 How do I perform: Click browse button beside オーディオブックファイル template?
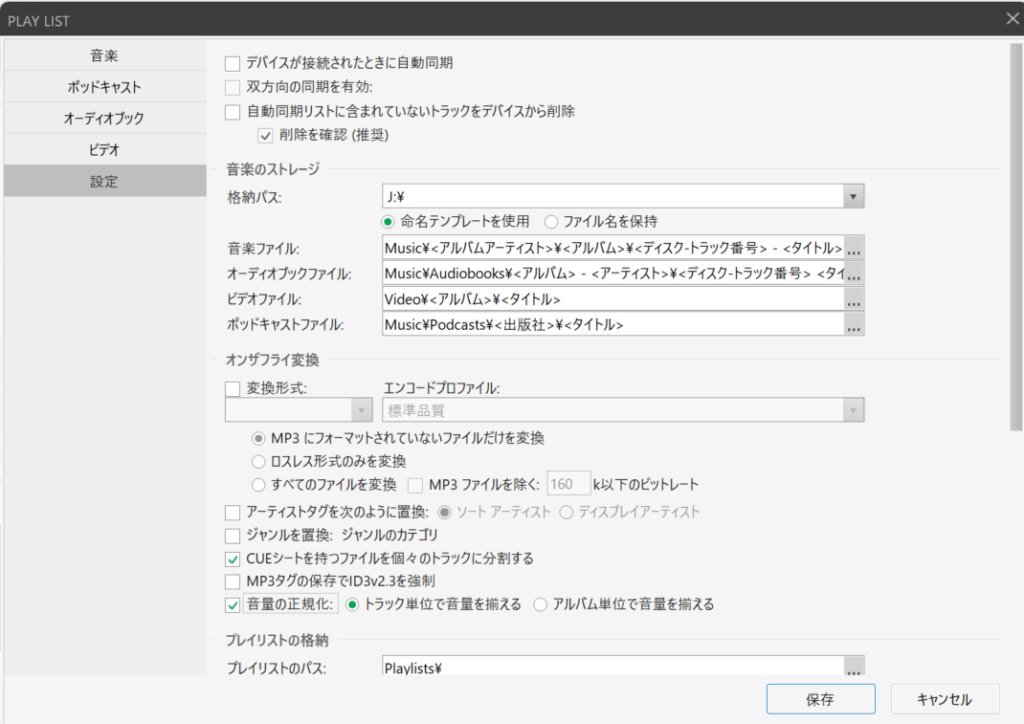click(x=854, y=273)
